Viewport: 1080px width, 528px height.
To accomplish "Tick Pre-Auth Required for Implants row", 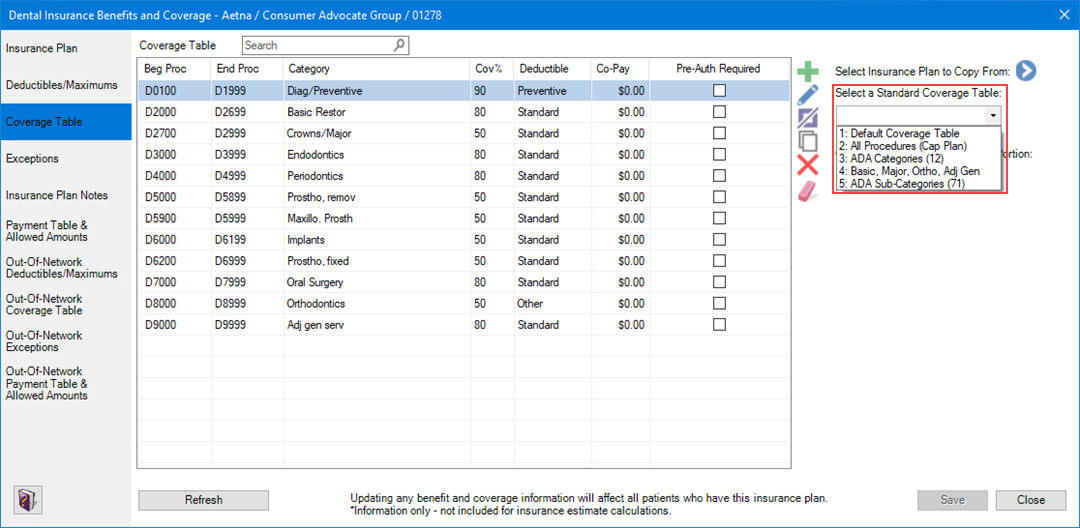I will click(x=719, y=240).
